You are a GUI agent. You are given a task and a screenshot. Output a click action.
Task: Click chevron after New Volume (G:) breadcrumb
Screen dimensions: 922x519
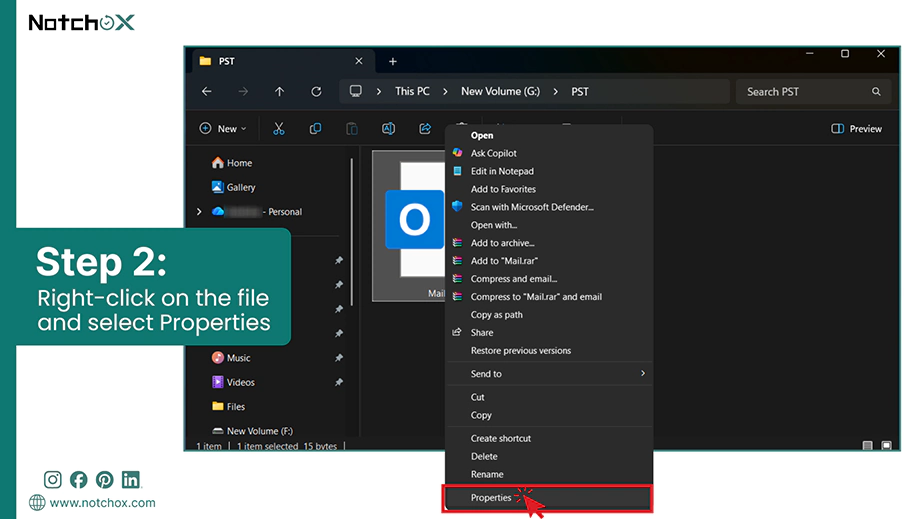[555, 92]
